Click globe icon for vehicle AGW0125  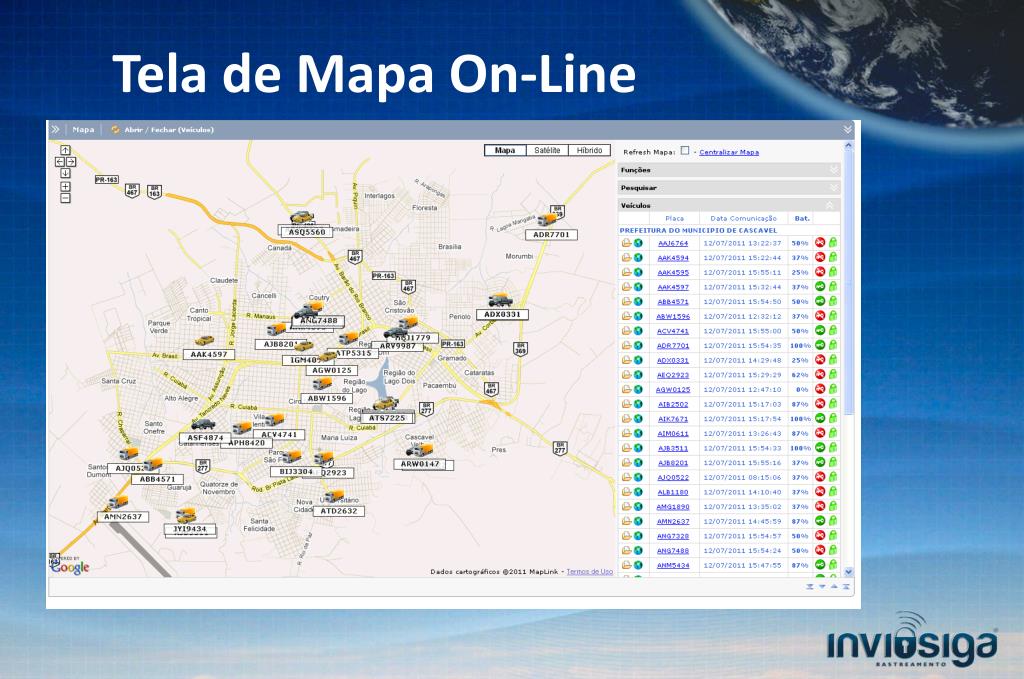(637, 389)
